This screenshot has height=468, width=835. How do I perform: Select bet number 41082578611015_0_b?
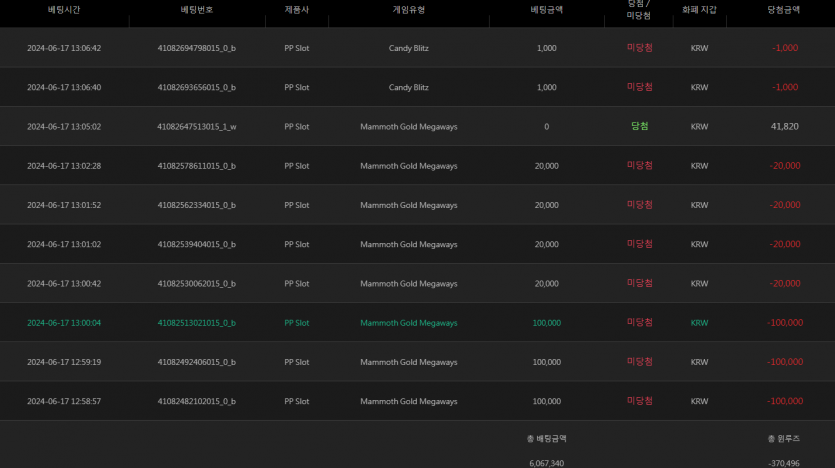pos(197,166)
